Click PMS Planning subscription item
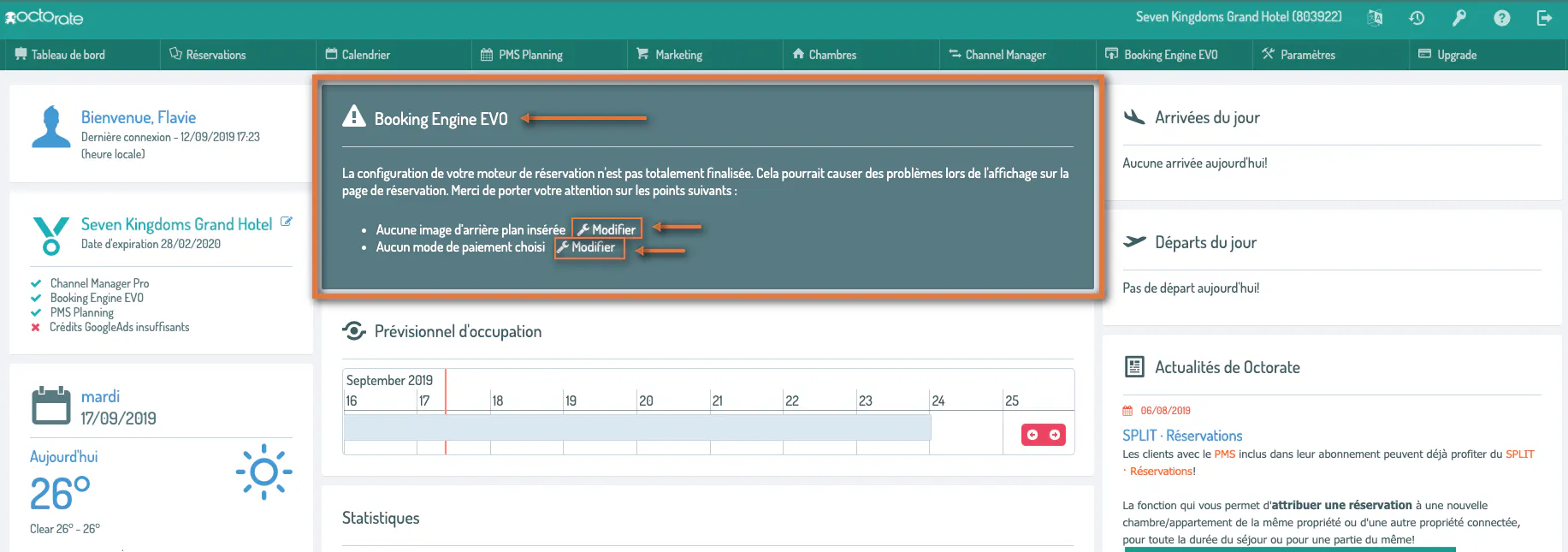Screen dimensions: 1568x552 [x=81, y=312]
